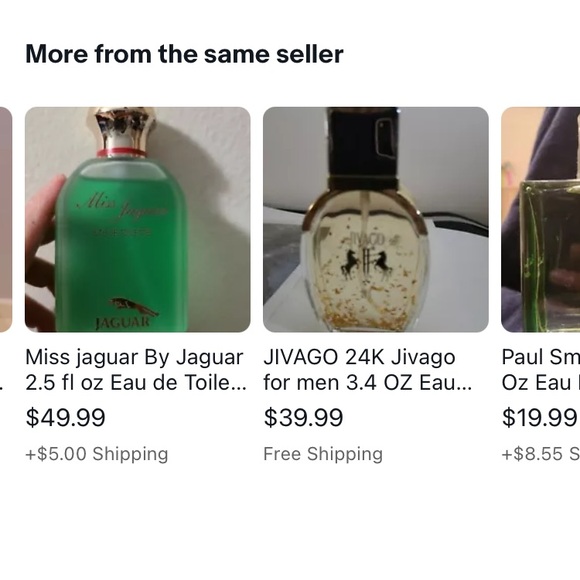Viewport: 580px width, 580px height.
Task: Click the black cap of the Jivago bottle
Action: 363,143
